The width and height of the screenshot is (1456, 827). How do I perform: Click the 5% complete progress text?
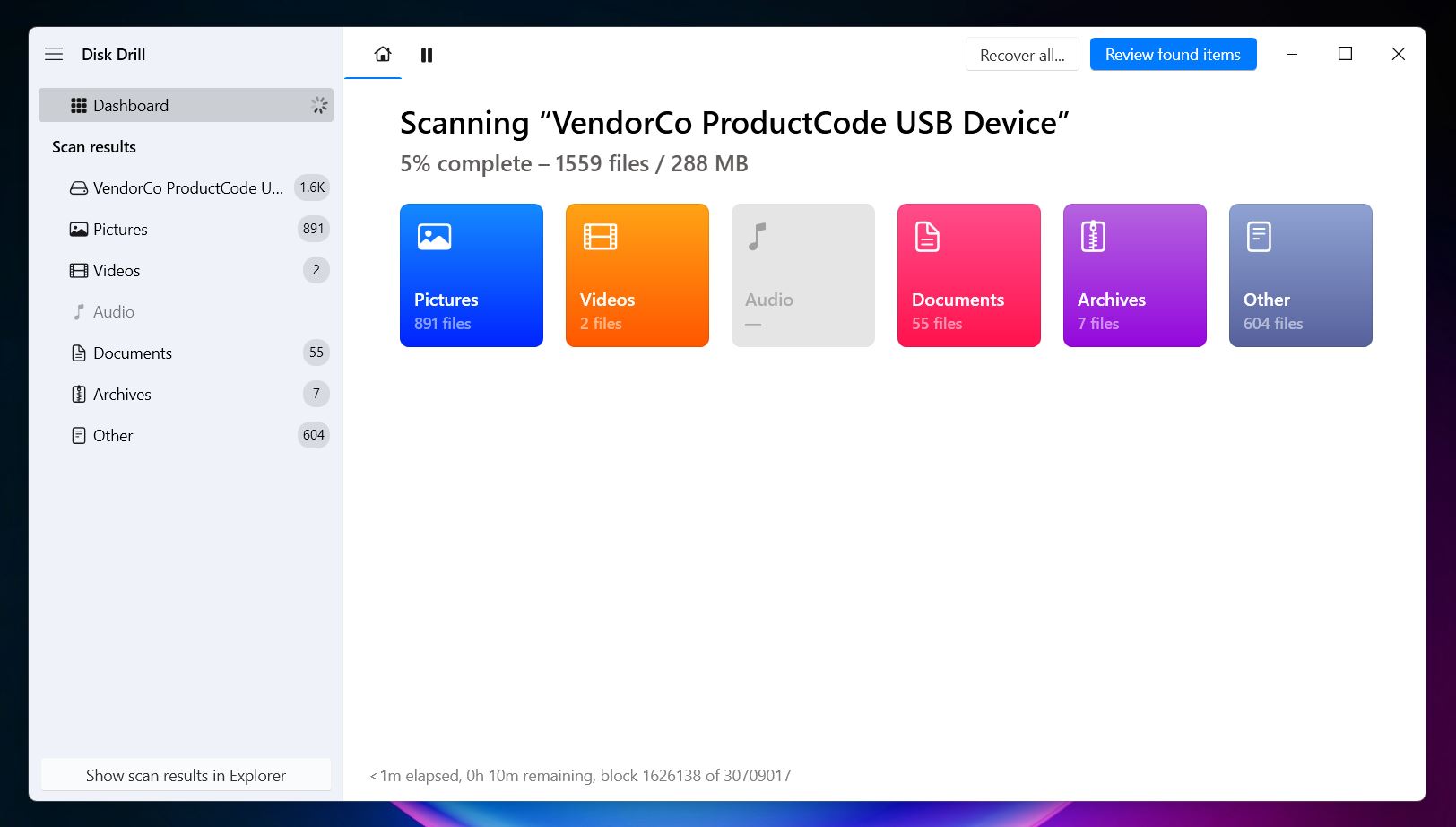pos(574,164)
